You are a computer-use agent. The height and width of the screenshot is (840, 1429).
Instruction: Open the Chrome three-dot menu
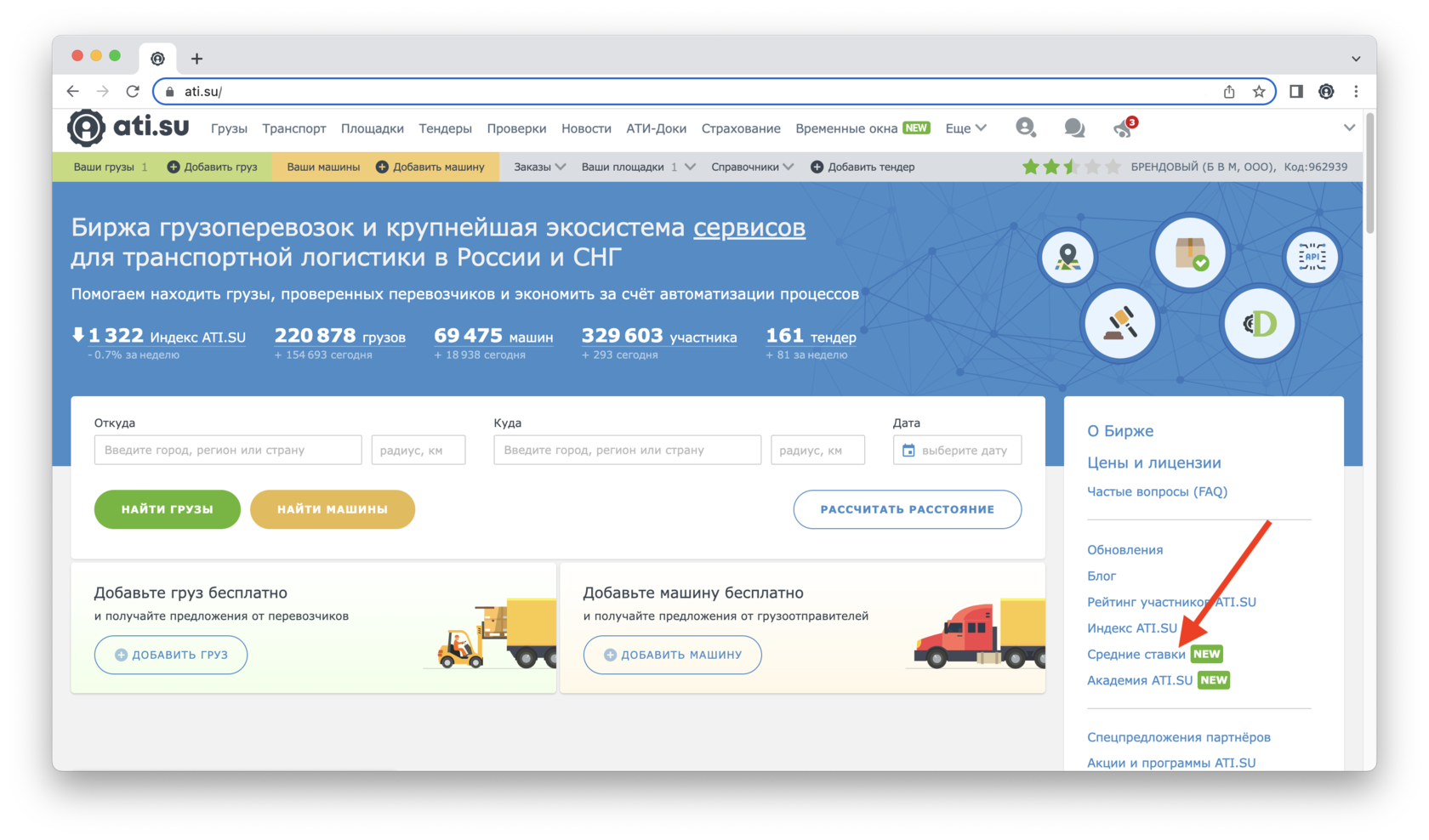coord(1356,91)
